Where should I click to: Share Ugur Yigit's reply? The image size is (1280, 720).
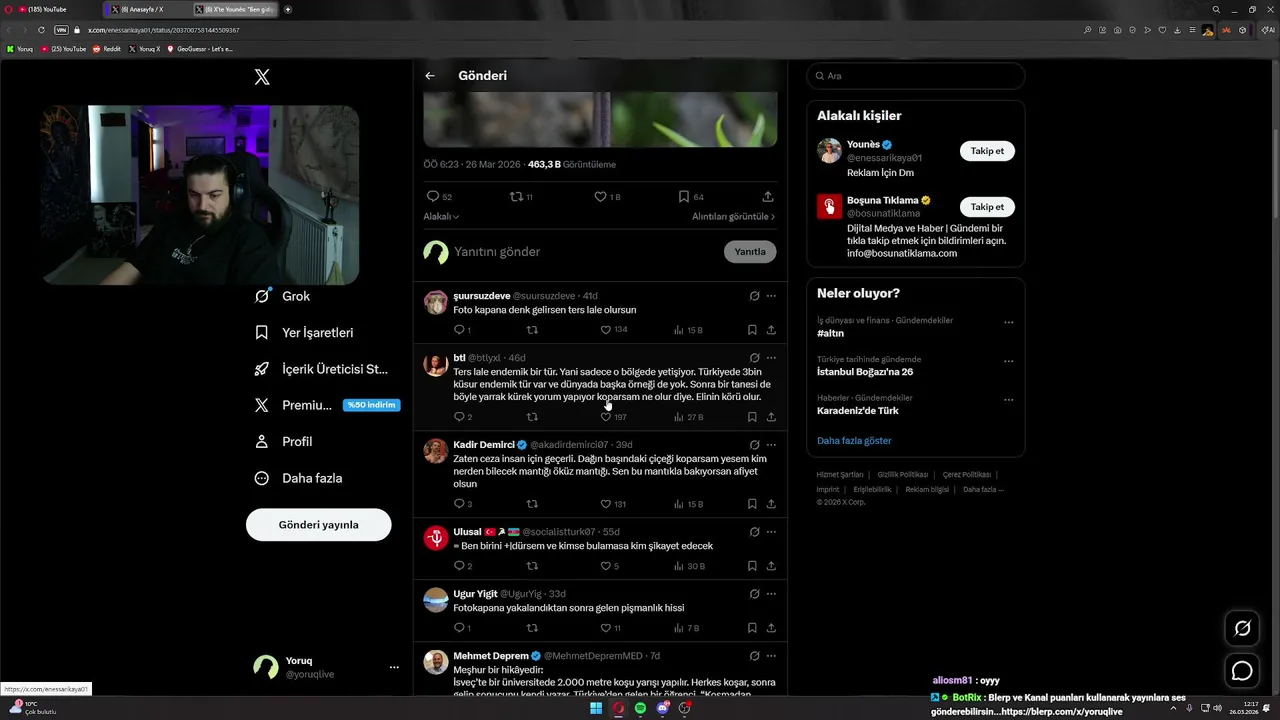pyautogui.click(x=771, y=628)
